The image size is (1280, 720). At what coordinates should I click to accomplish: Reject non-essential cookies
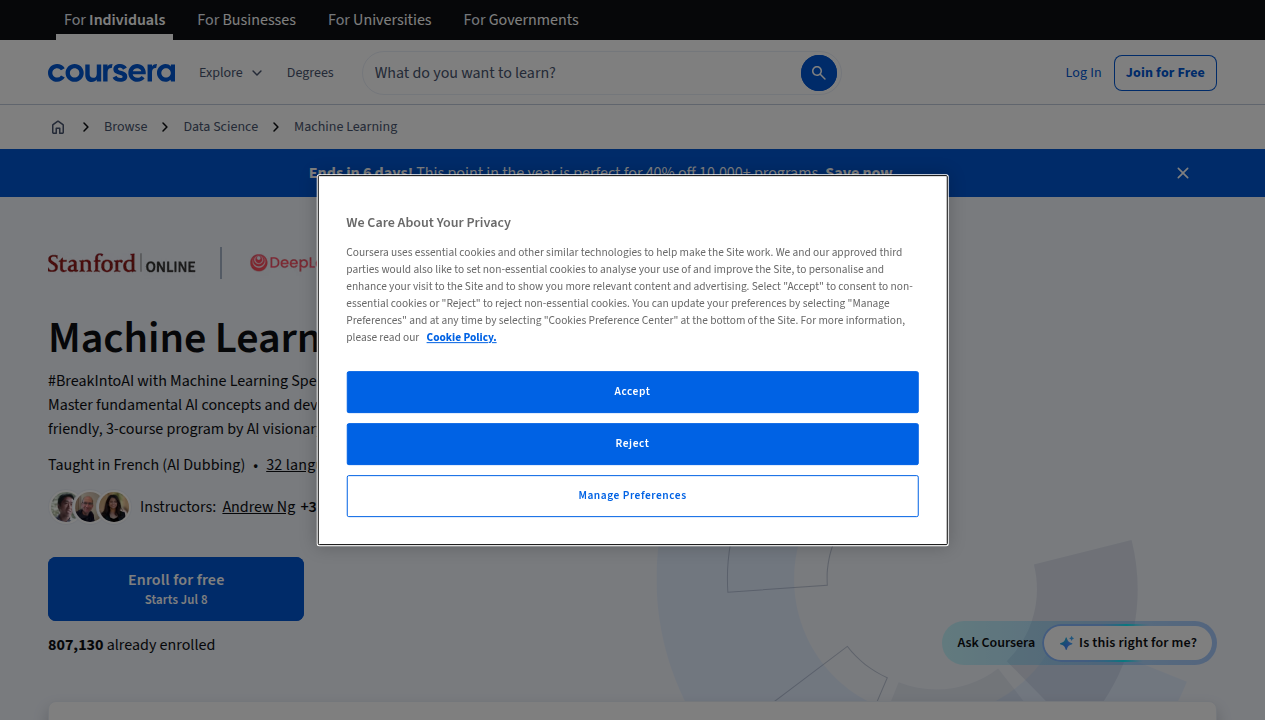(x=632, y=444)
